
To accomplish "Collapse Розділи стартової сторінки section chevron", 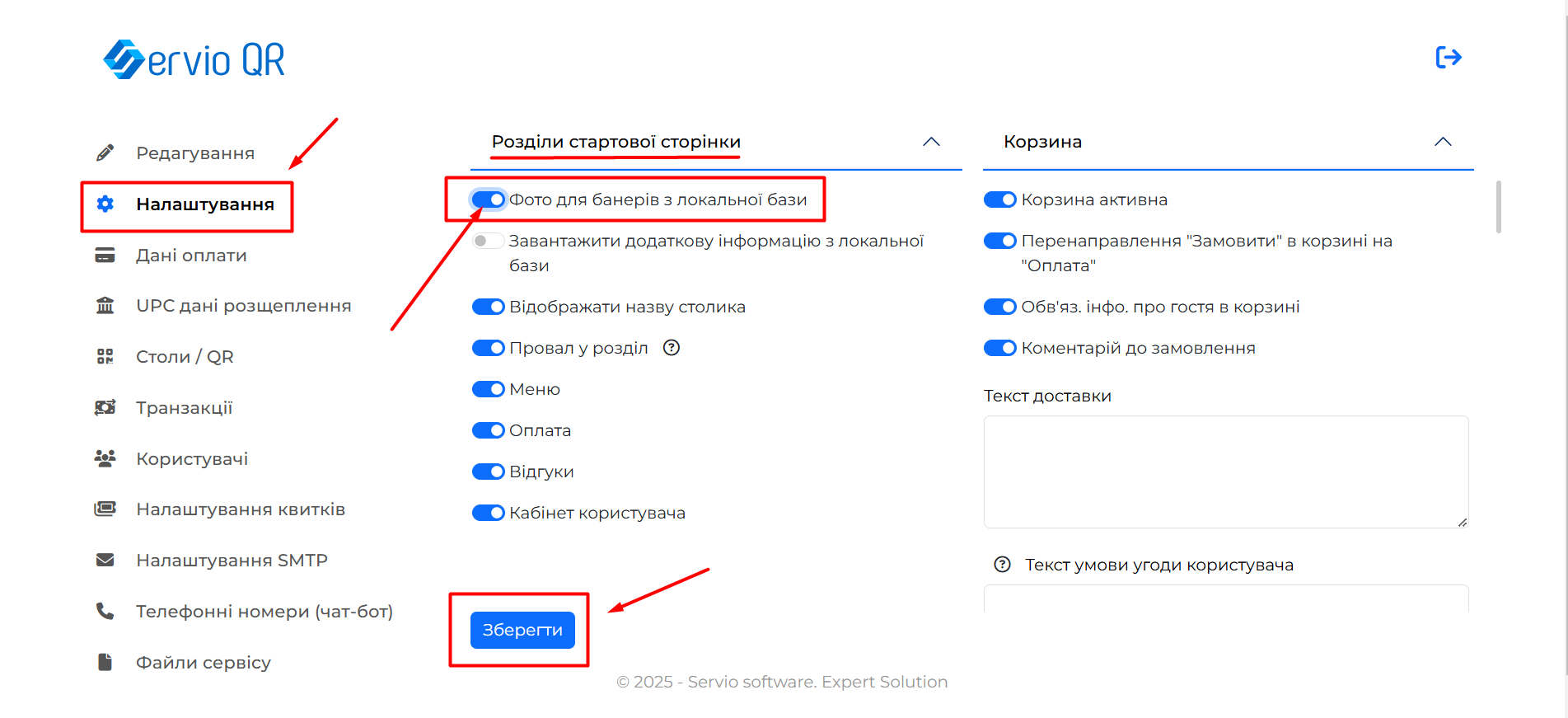I will (x=931, y=142).
